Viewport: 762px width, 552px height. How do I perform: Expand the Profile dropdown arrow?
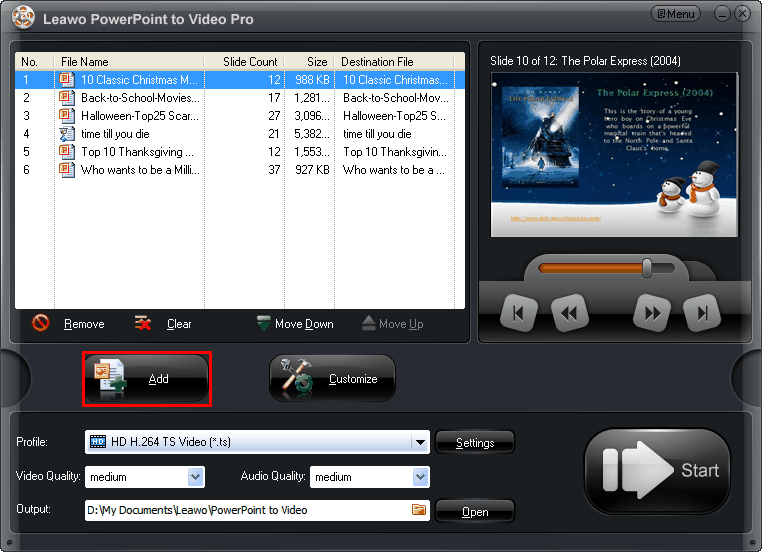(420, 442)
